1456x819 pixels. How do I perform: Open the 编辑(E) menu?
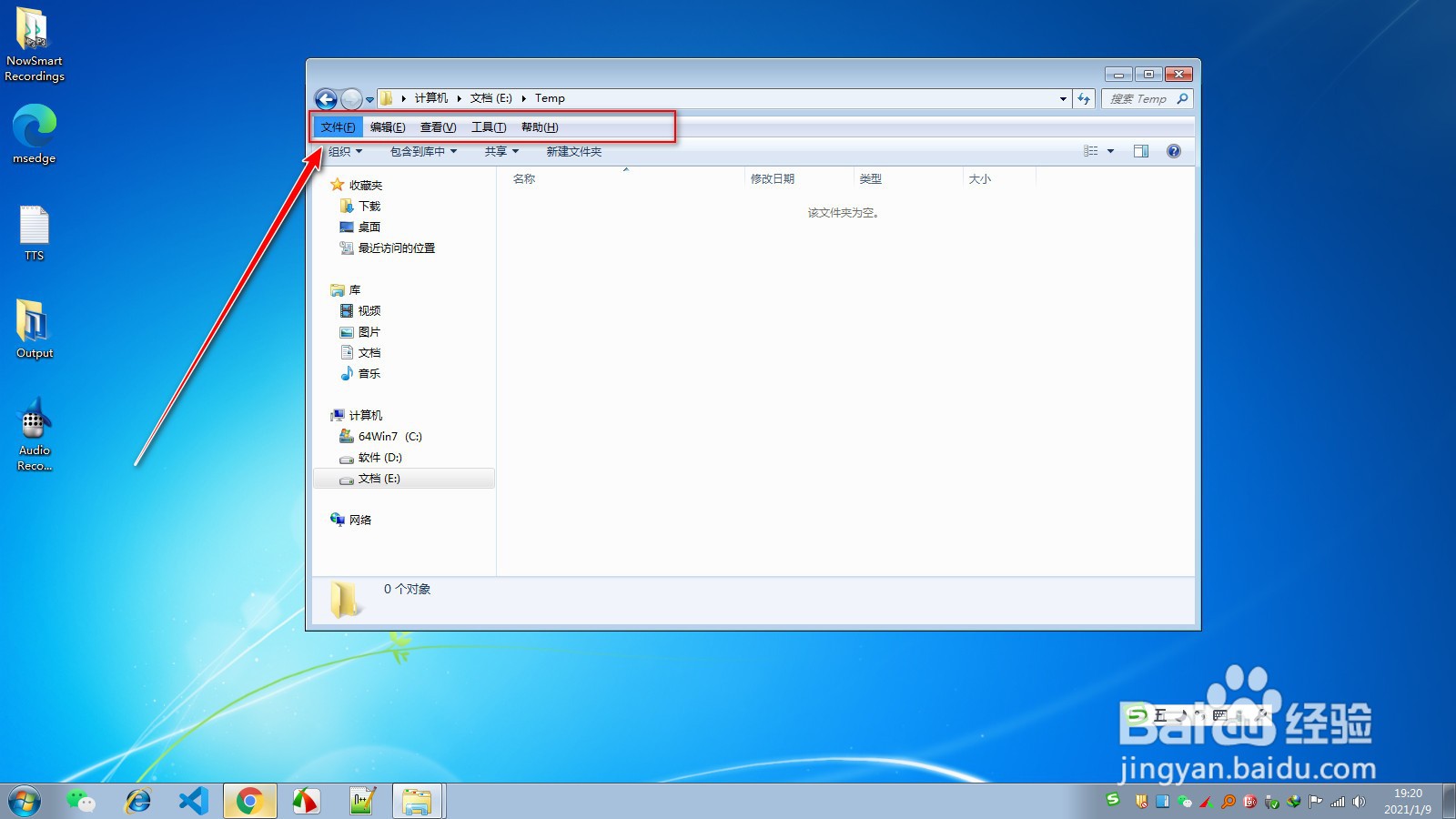388,127
